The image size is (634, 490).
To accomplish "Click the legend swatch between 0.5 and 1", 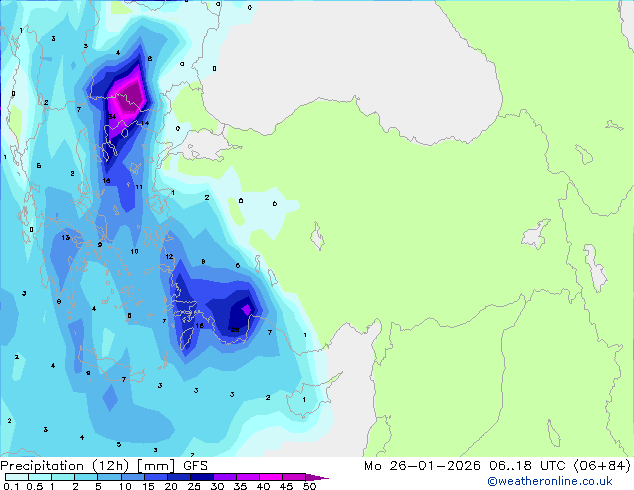I will (x=40, y=477).
